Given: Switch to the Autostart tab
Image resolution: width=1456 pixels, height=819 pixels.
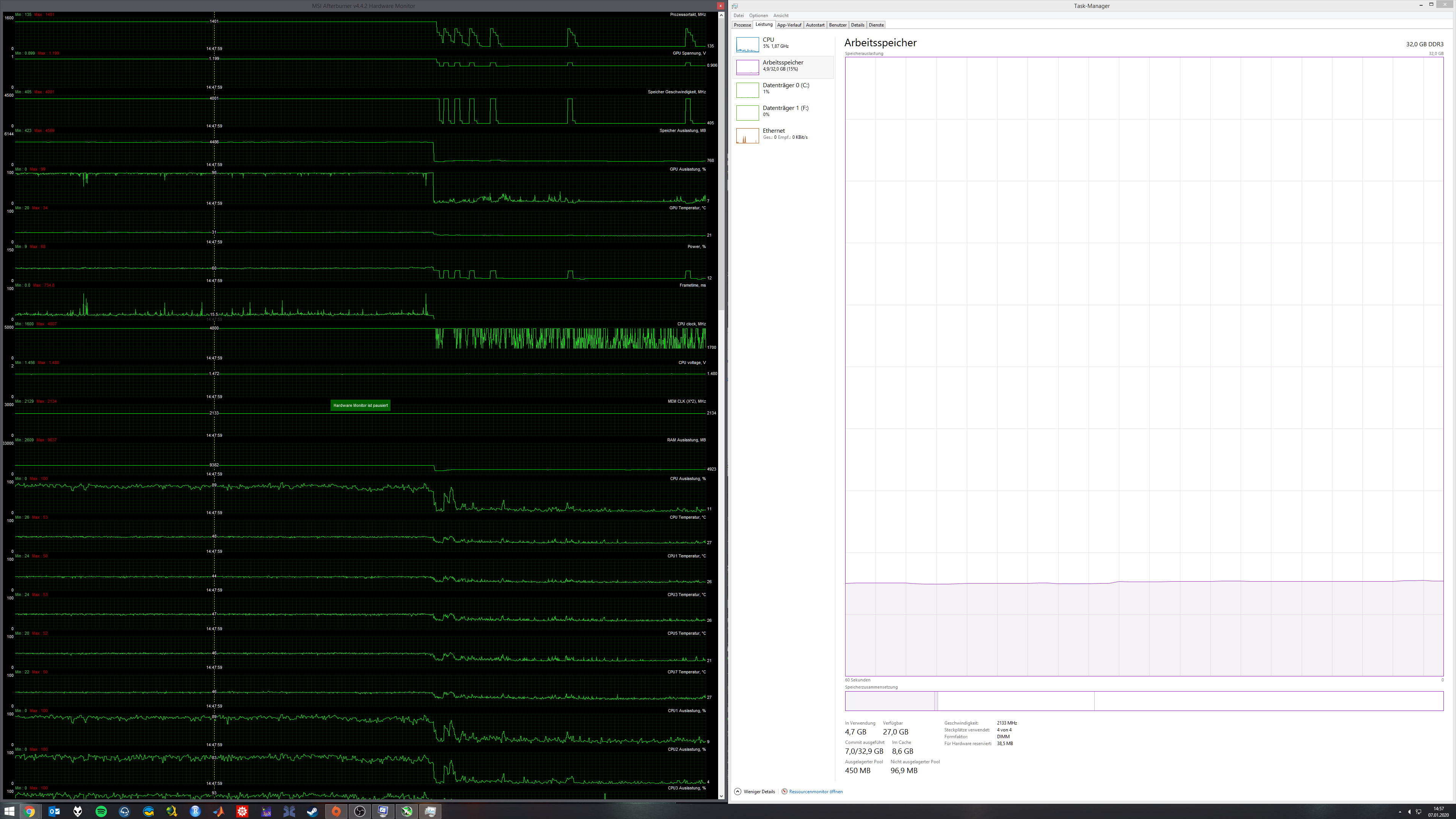Looking at the screenshot, I should (x=815, y=25).
